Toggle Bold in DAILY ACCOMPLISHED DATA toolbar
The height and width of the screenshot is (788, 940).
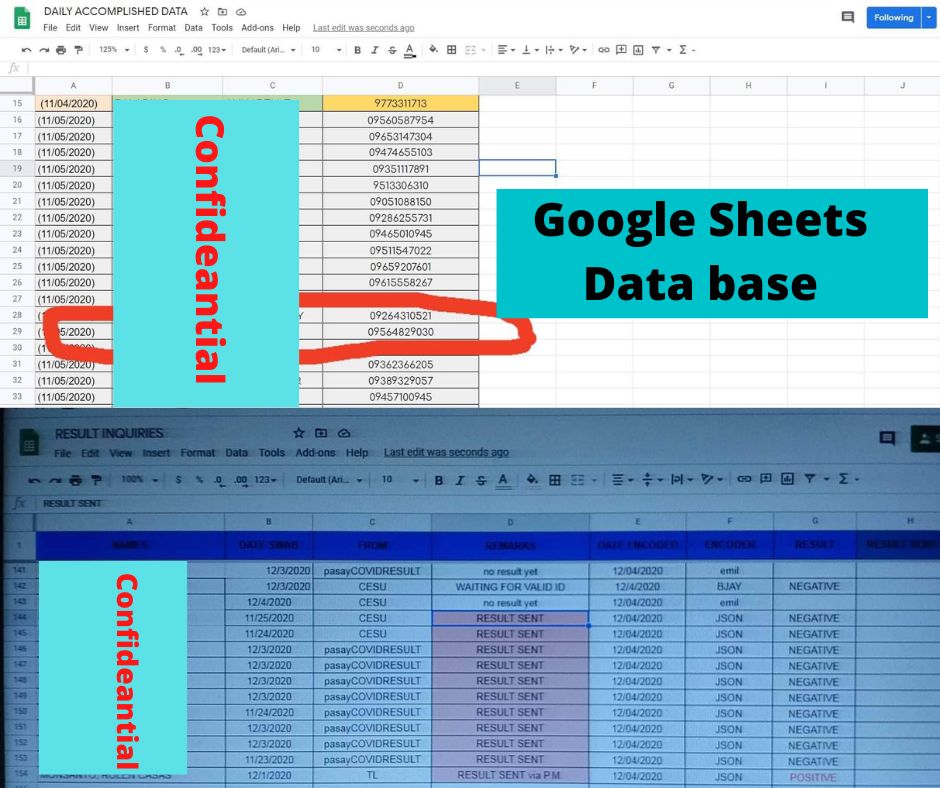click(x=357, y=50)
